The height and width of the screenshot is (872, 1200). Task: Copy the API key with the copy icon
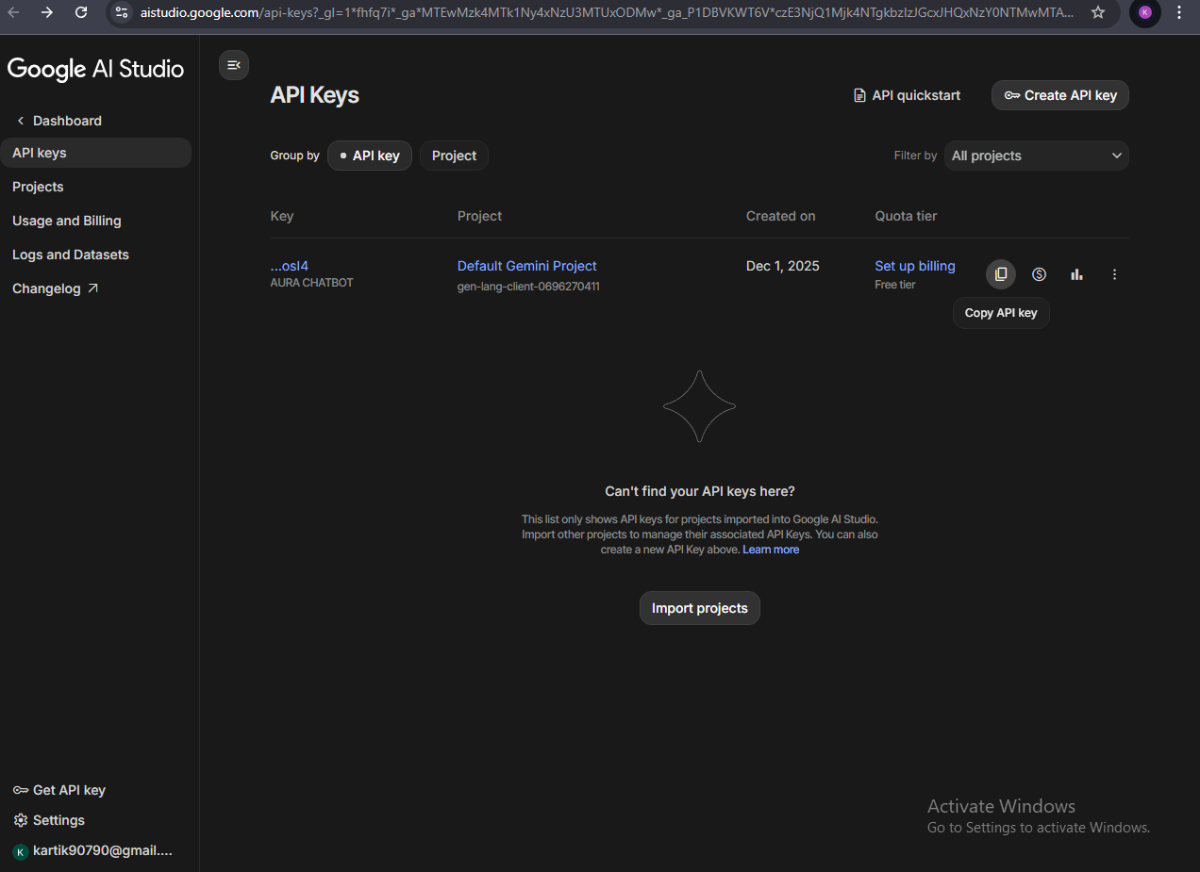coord(1000,274)
